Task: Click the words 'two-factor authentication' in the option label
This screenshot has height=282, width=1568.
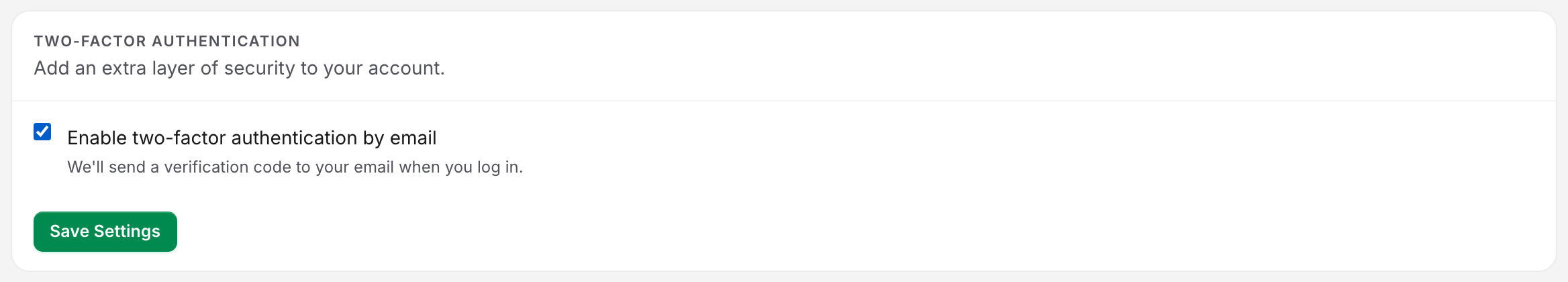Action: (245, 138)
